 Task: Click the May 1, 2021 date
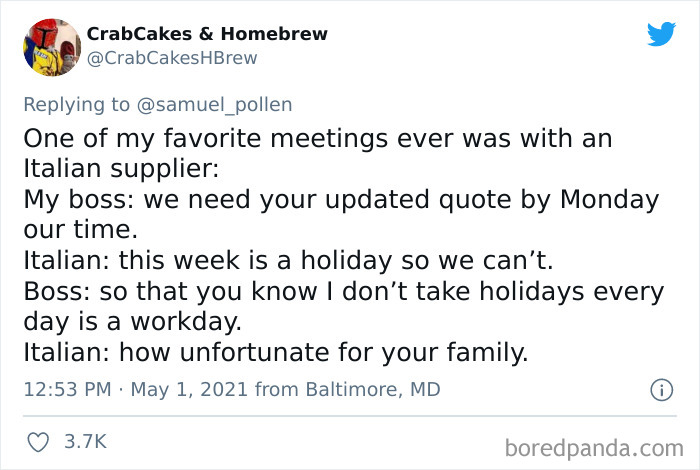click(x=189, y=389)
